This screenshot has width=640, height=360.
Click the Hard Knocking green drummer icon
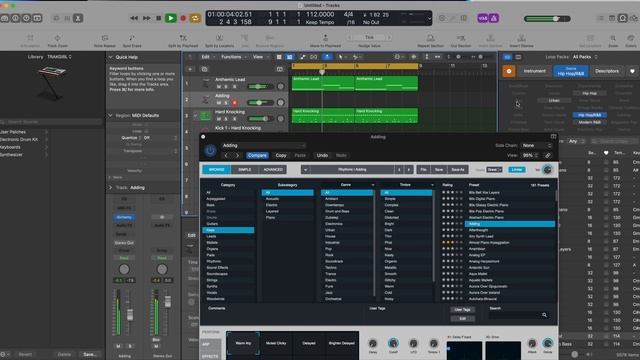(205, 116)
